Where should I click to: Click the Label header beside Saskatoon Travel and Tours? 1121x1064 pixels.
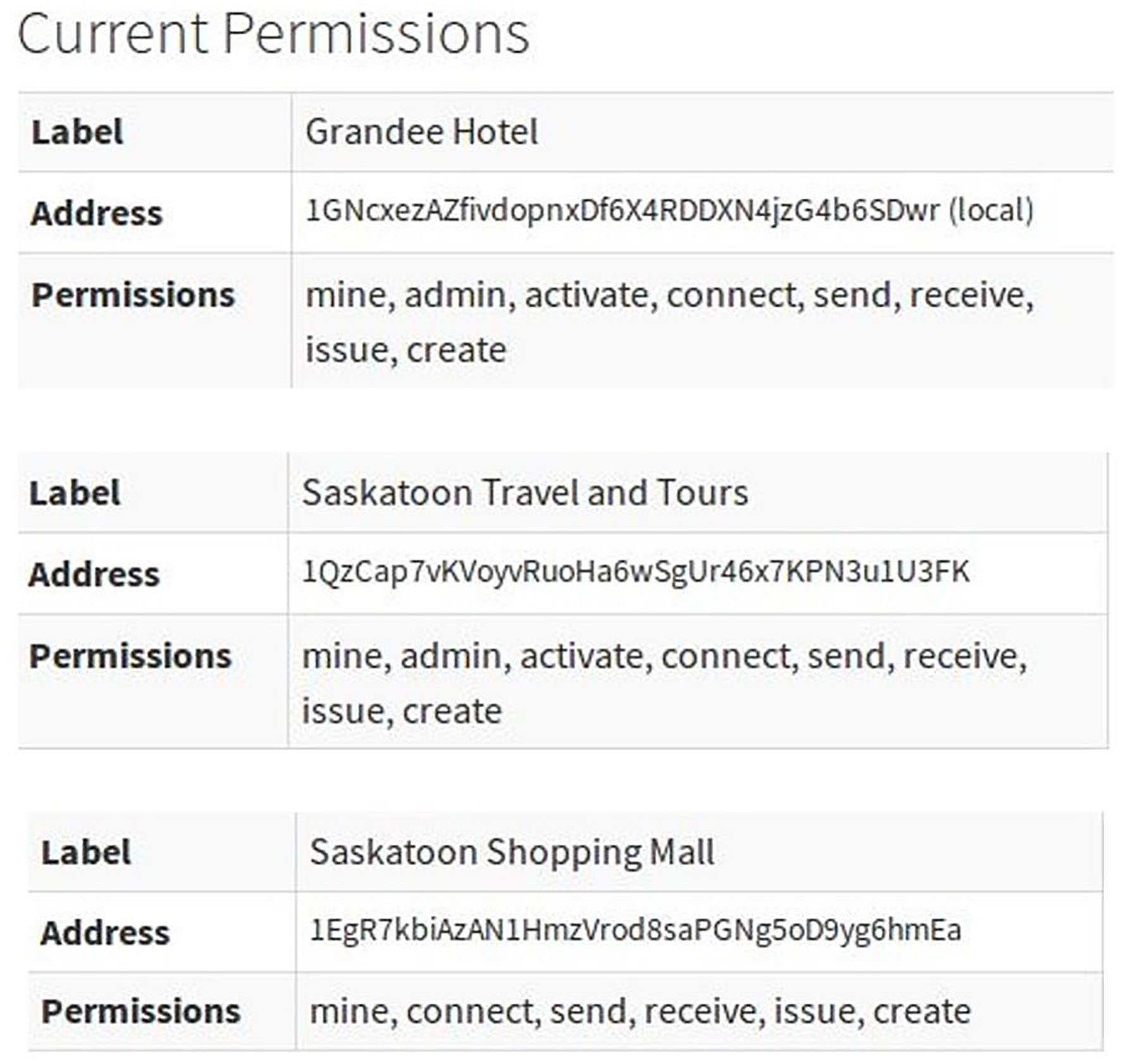[x=75, y=493]
